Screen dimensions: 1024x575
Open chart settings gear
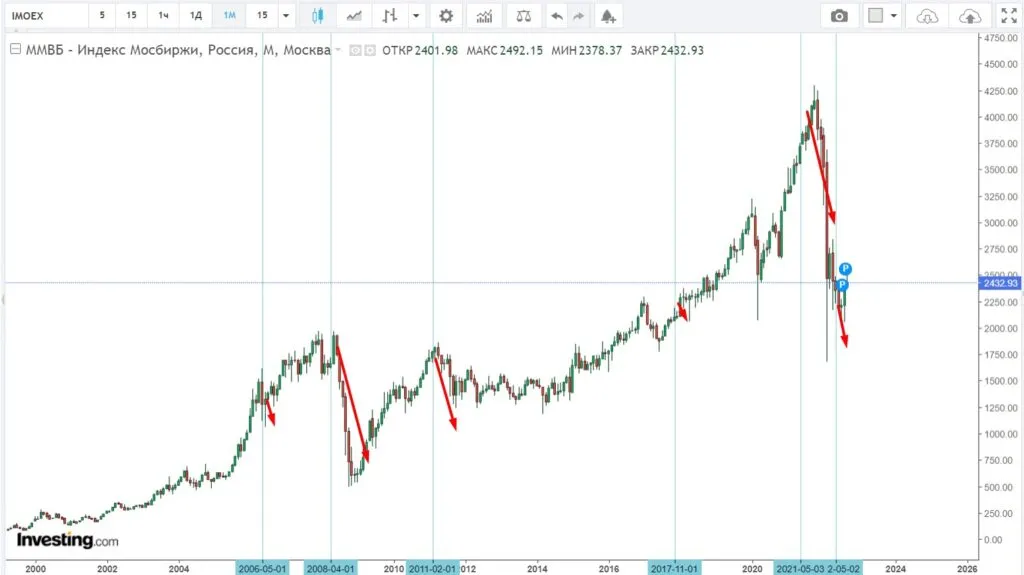click(x=446, y=16)
